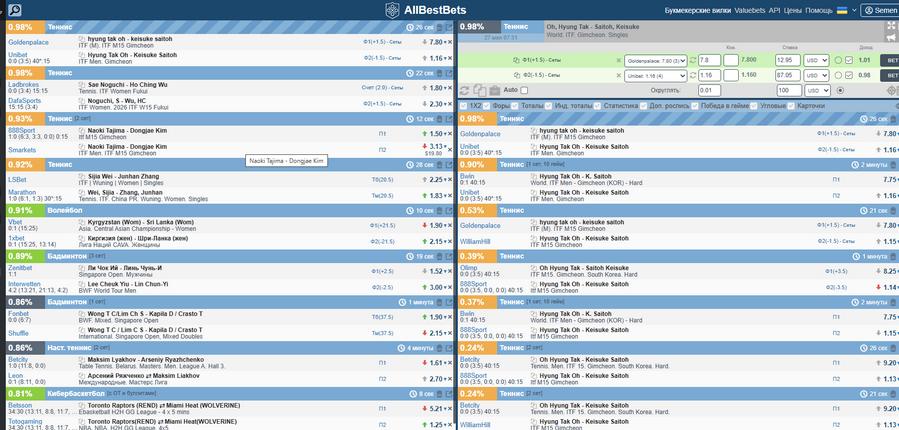The height and width of the screenshot is (430, 899).
Task: Open the Marathon bookmaker link
Action: tap(22, 193)
